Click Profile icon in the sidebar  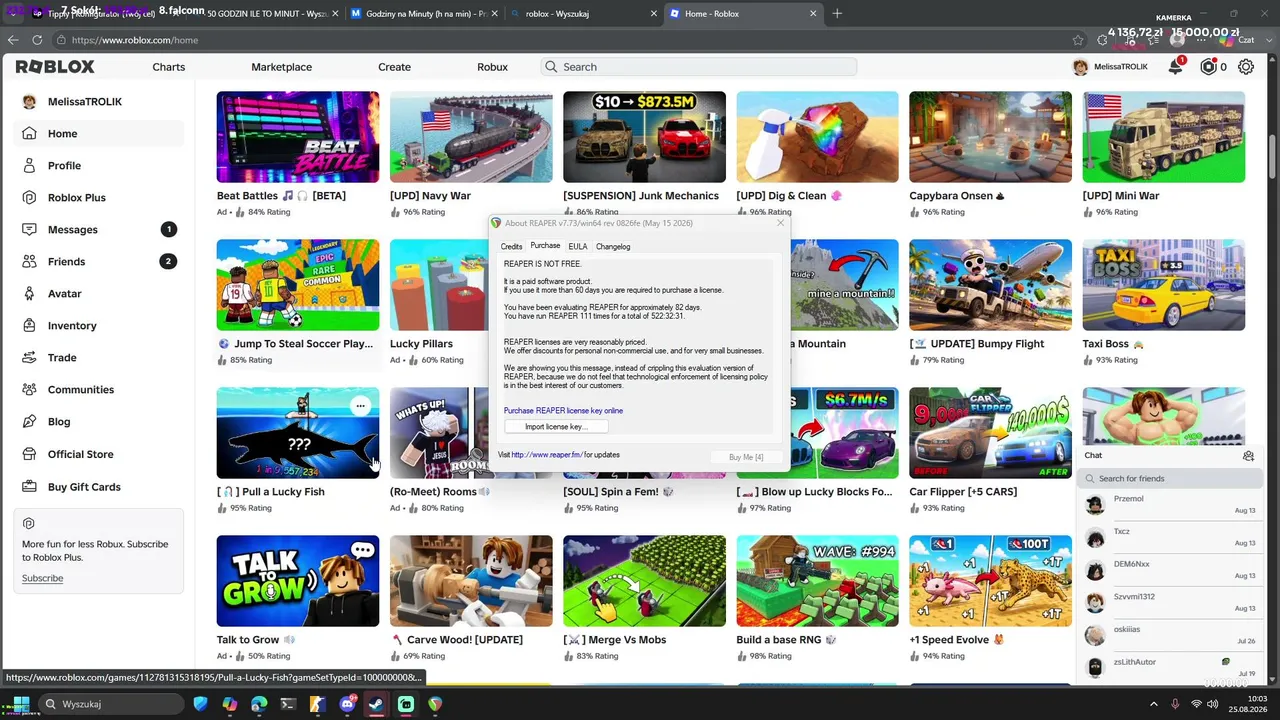29,166
